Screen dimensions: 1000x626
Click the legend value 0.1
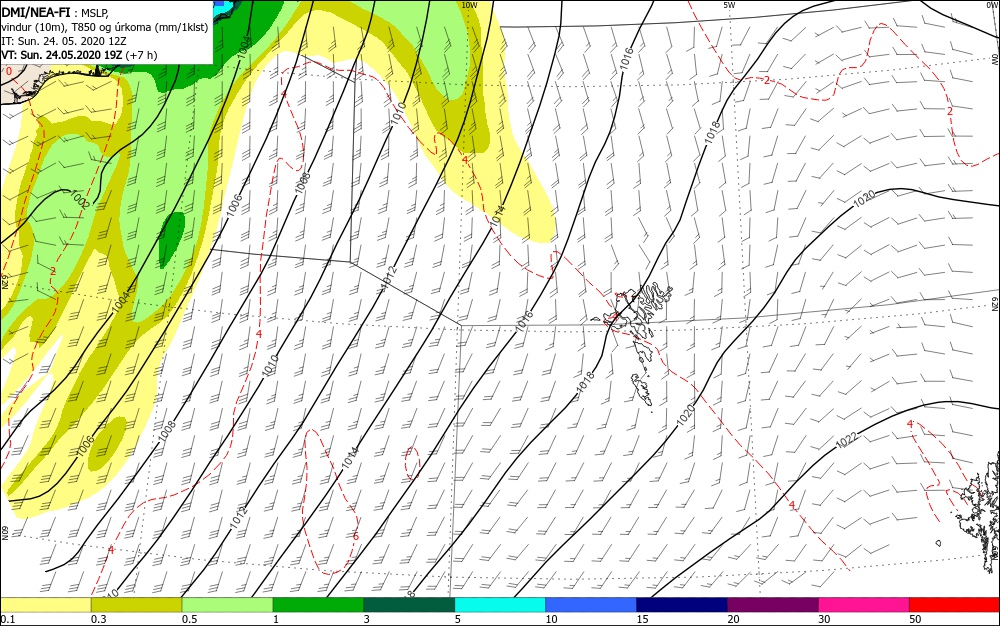click(8, 619)
